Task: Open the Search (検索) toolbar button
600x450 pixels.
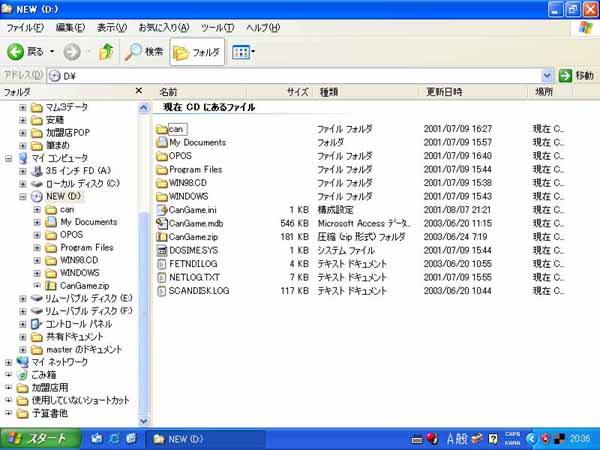Action: (x=144, y=51)
